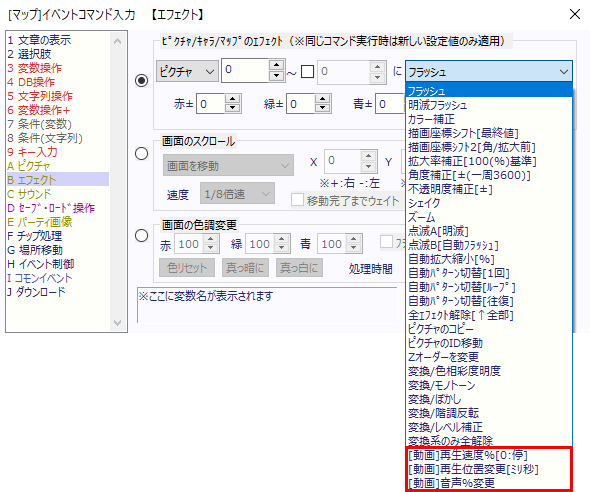Viewport: 590px width, 492px height.
Task: Open the ピクチャ target type dropdown
Action: pos(187,71)
